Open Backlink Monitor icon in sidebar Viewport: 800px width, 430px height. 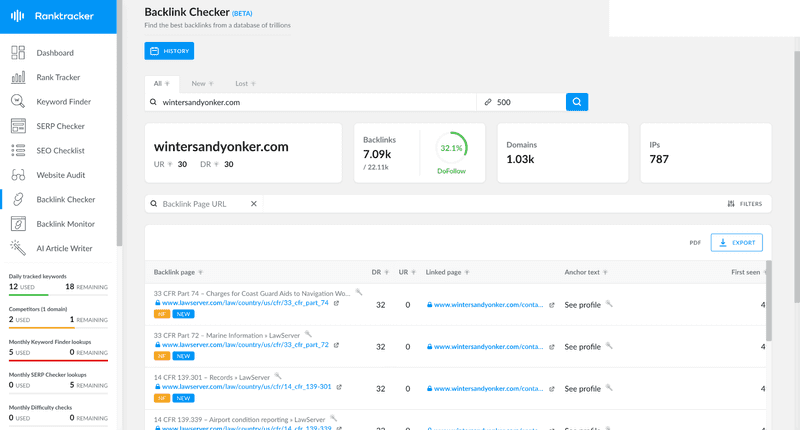(18, 224)
